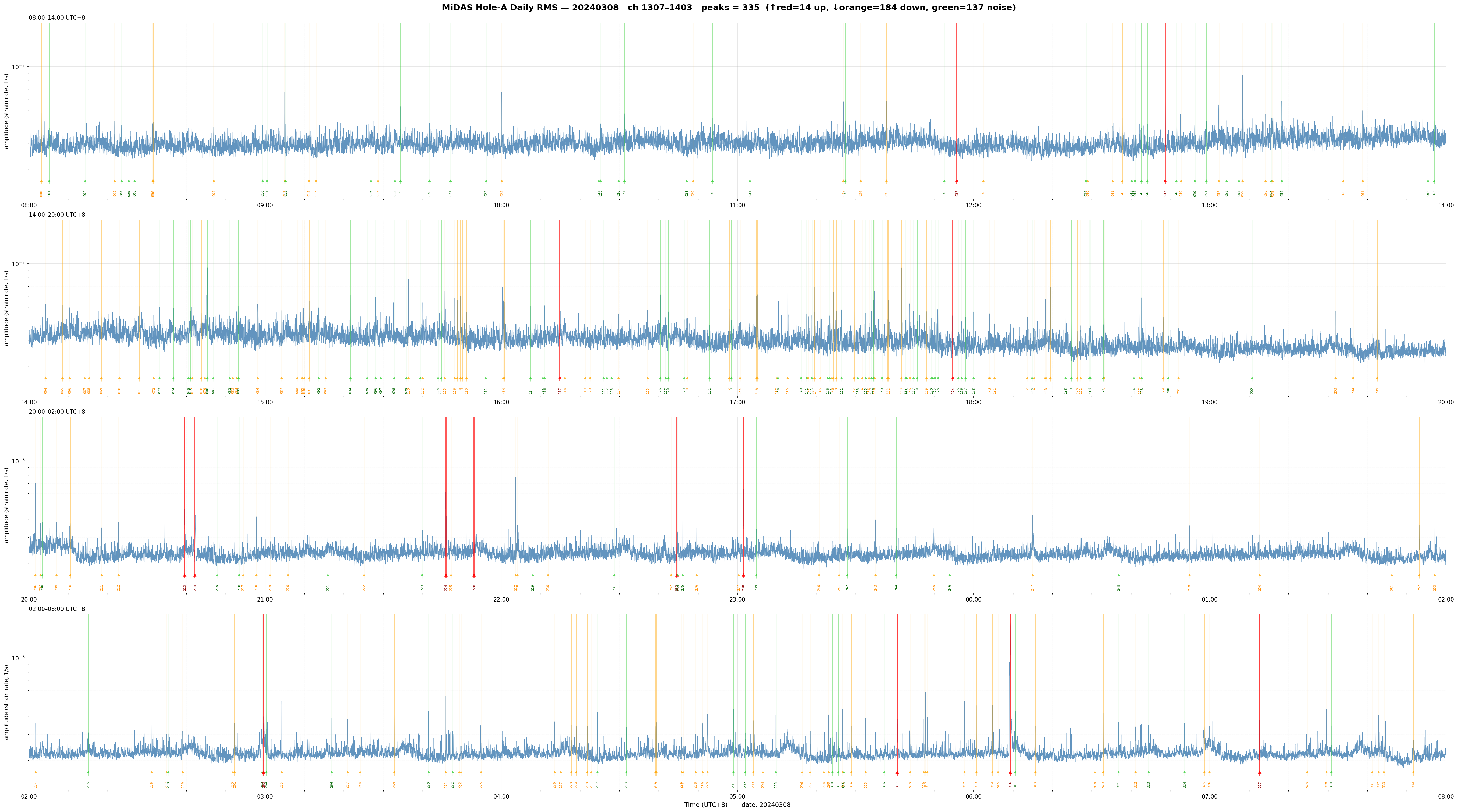Image resolution: width=1458 pixels, height=812 pixels.
Task: Click the "Time (UTC+8) — date: 20240308" axis label
Action: point(737,805)
